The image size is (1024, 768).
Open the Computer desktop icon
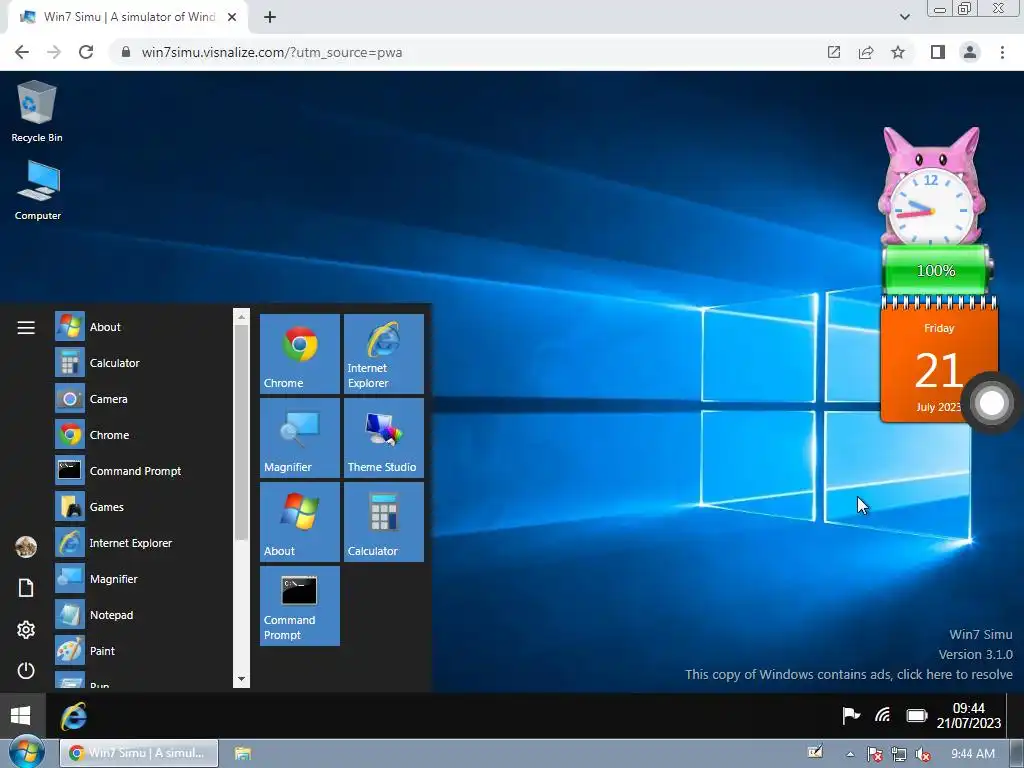(37, 190)
